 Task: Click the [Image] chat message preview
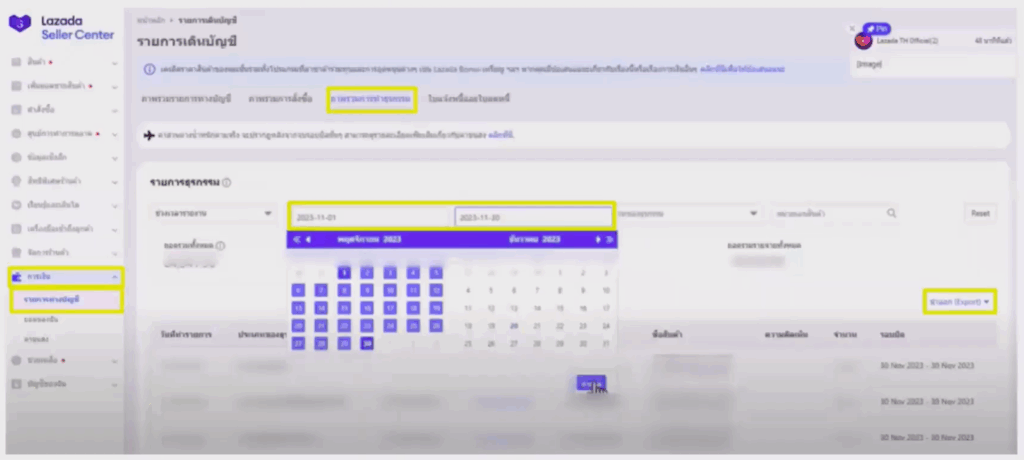(x=869, y=64)
